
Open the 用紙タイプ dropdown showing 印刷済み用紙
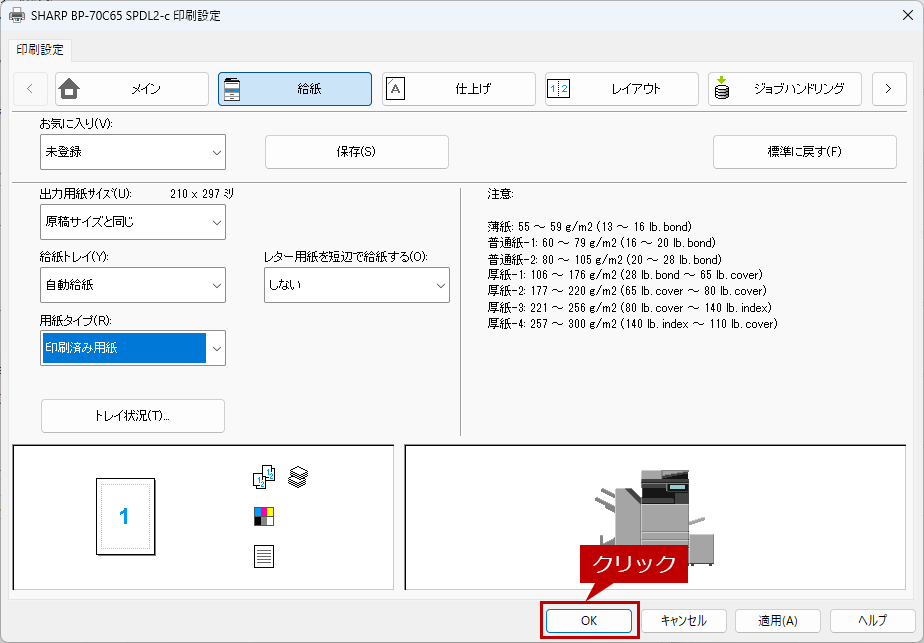point(133,348)
